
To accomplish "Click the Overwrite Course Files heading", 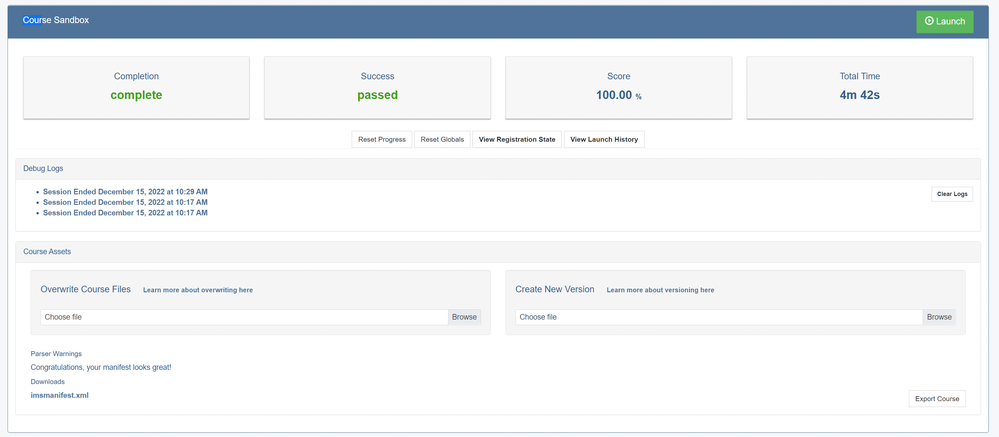I will [85, 289].
